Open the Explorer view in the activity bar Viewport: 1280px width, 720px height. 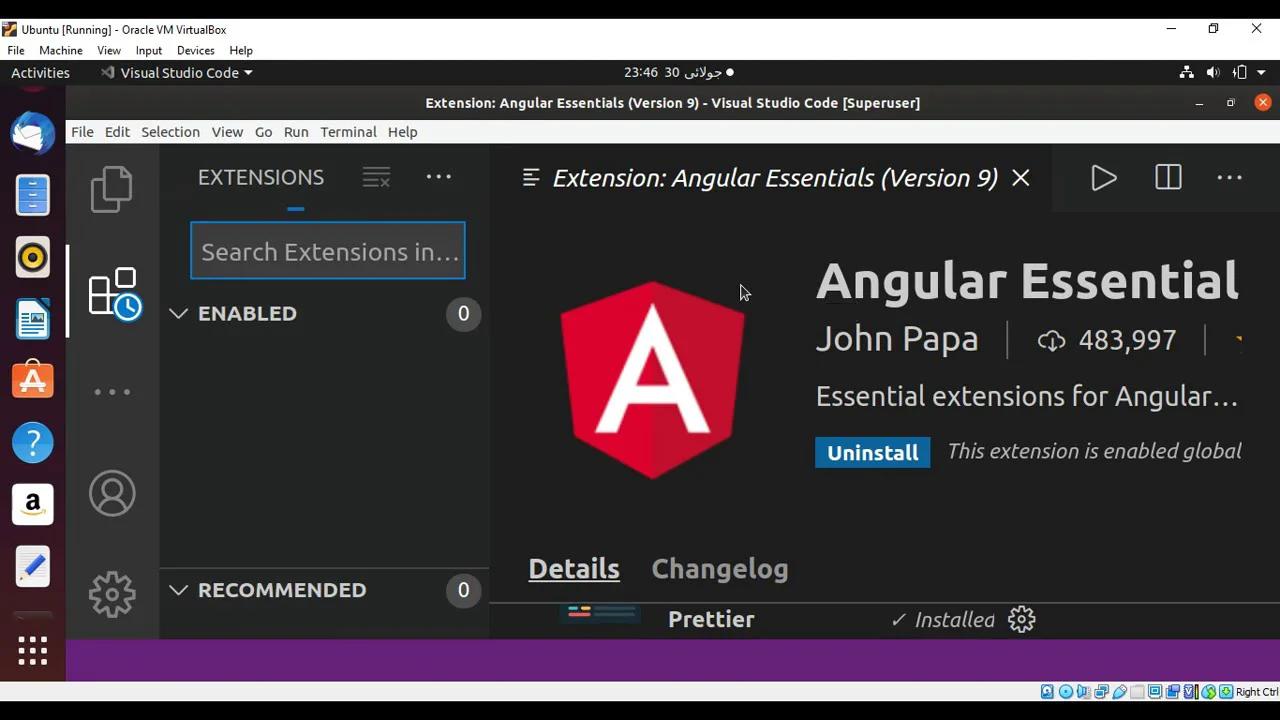(111, 189)
